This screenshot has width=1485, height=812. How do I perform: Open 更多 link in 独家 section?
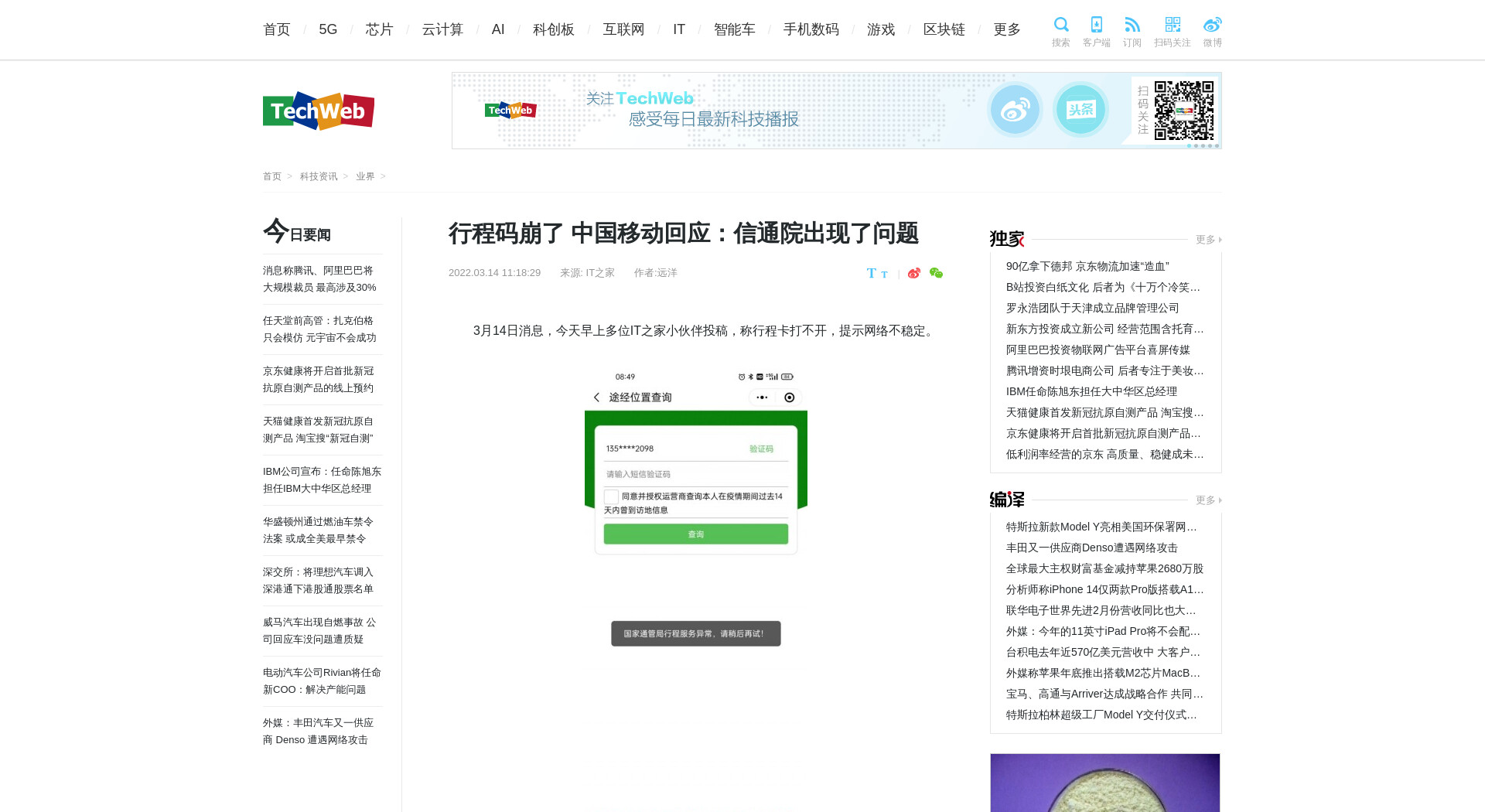(x=1208, y=240)
